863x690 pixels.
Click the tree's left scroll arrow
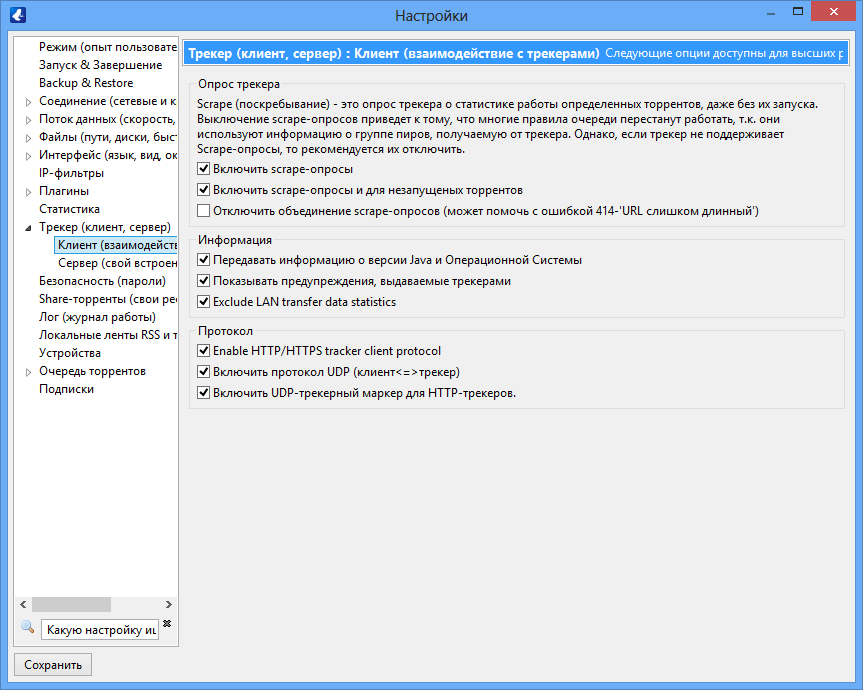(x=23, y=604)
